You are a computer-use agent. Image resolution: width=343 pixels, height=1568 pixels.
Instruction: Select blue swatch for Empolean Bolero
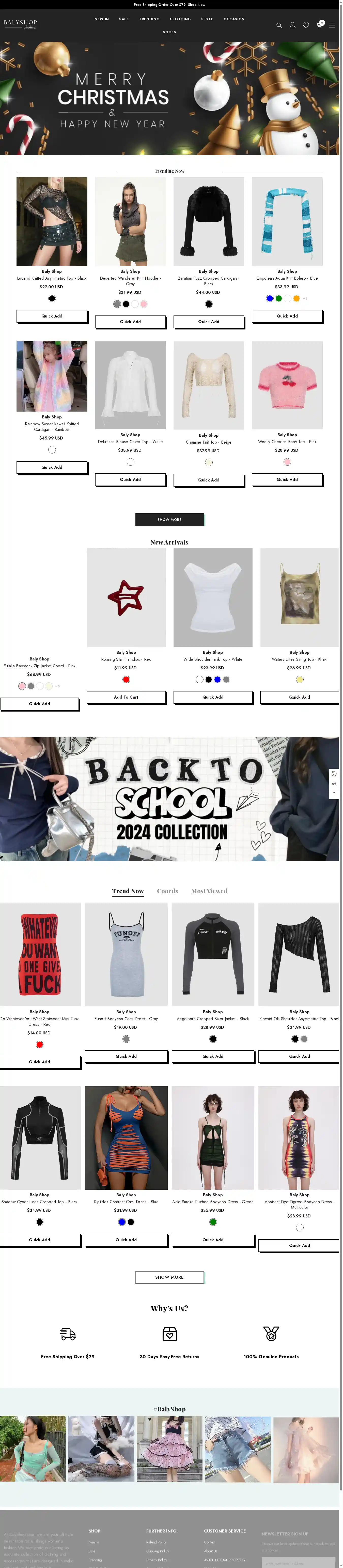tap(269, 298)
